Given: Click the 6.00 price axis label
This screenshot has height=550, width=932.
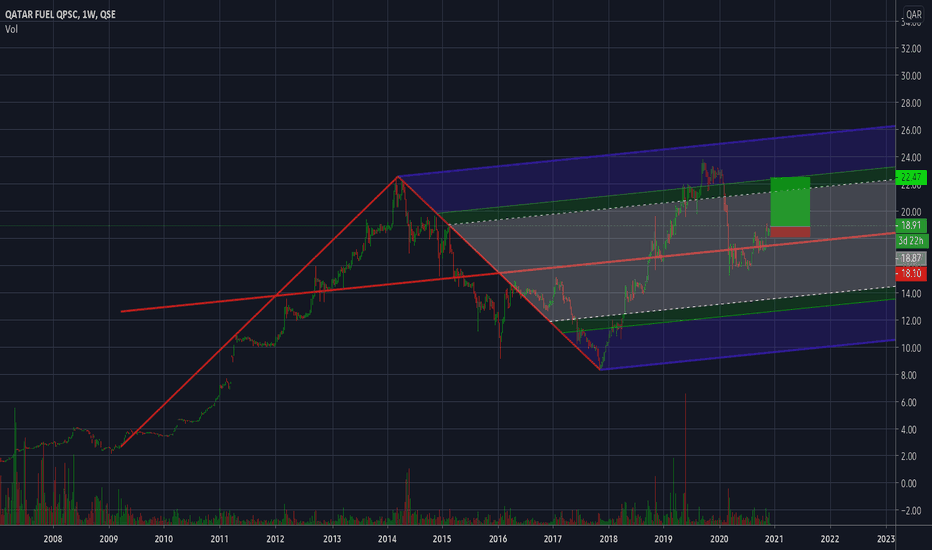Looking at the screenshot, I should 909,403.
